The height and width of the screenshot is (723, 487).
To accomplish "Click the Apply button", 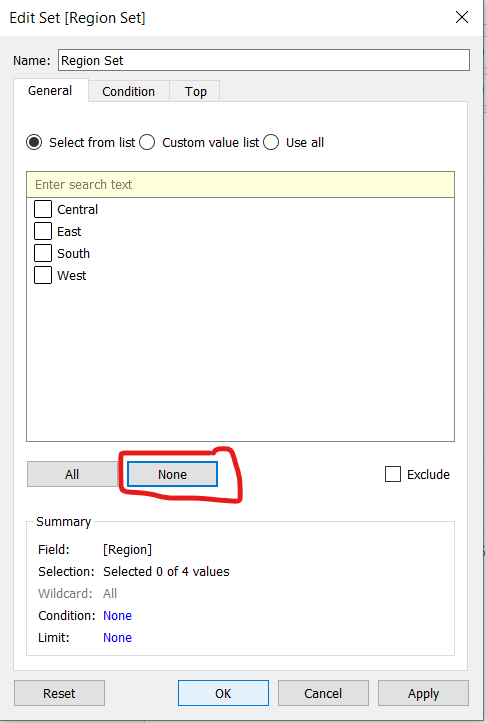I will pos(423,693).
